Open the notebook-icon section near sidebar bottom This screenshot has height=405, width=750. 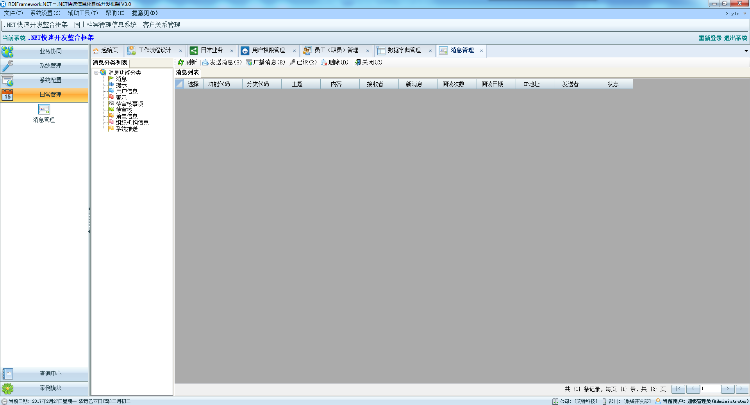click(44, 373)
